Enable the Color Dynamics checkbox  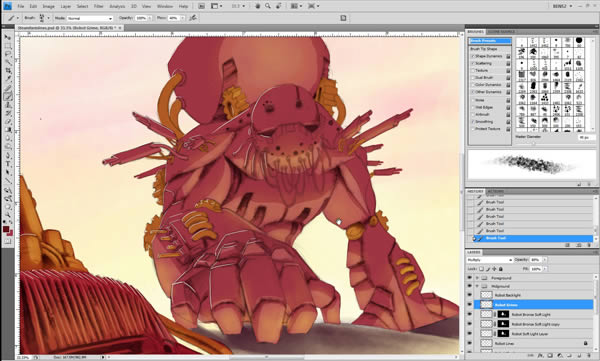point(473,85)
